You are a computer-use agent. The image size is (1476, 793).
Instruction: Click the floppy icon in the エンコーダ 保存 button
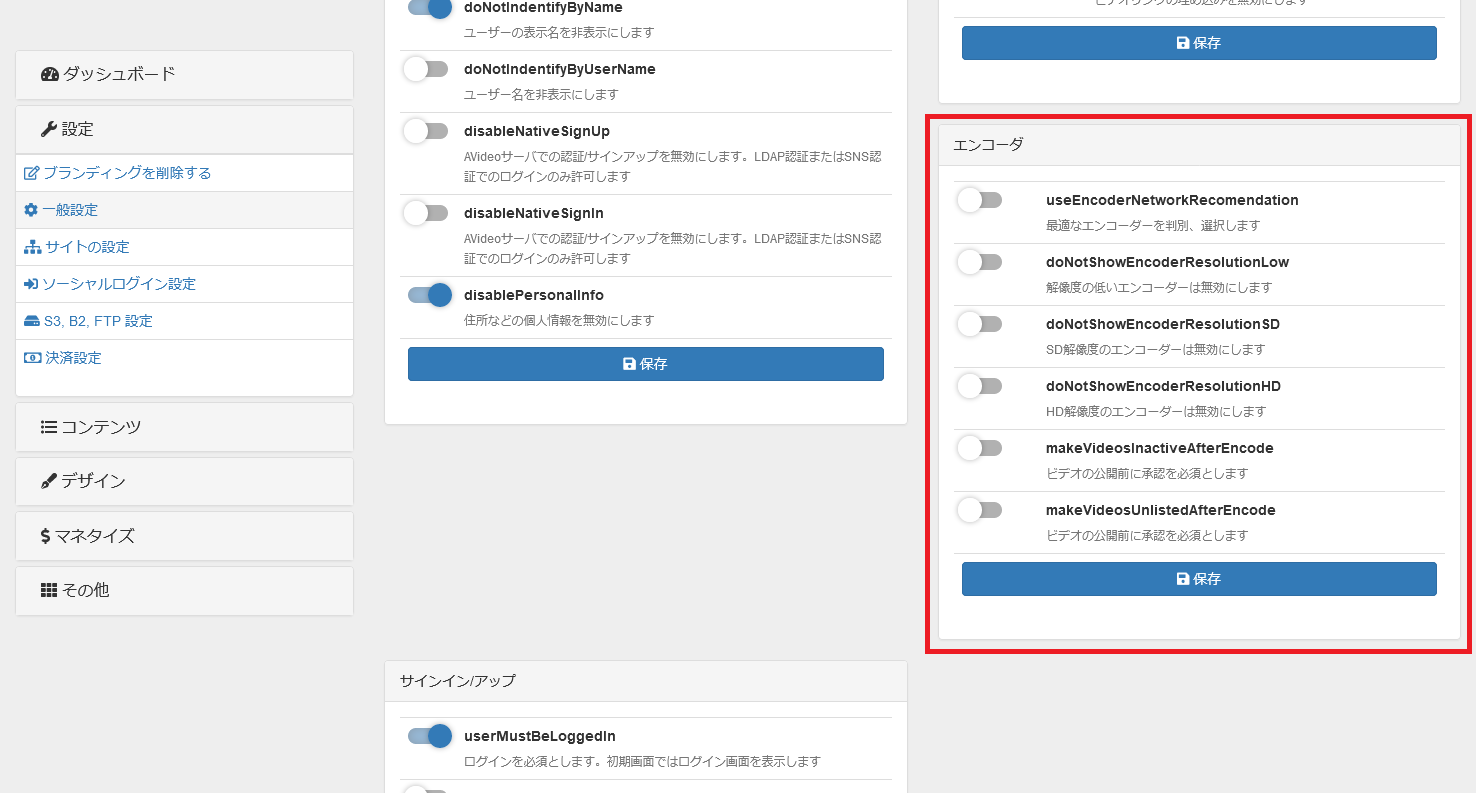coord(1183,579)
